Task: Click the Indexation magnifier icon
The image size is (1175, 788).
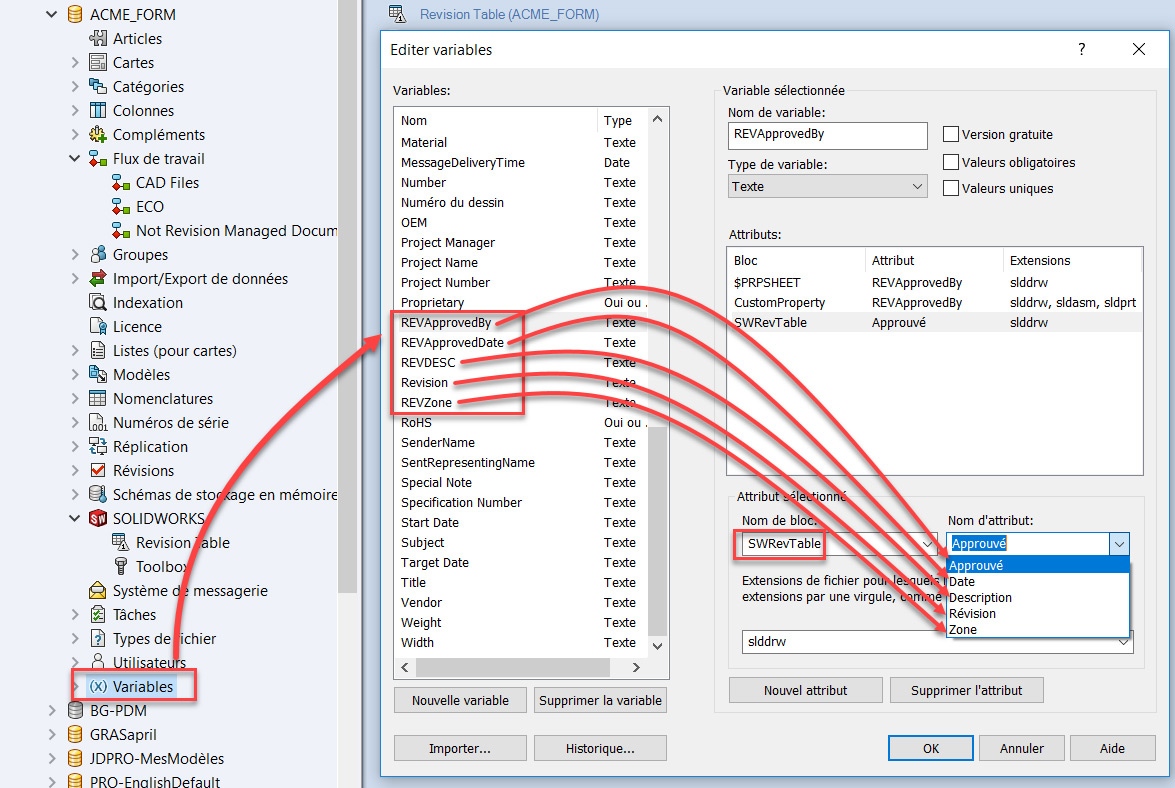Action: point(98,302)
